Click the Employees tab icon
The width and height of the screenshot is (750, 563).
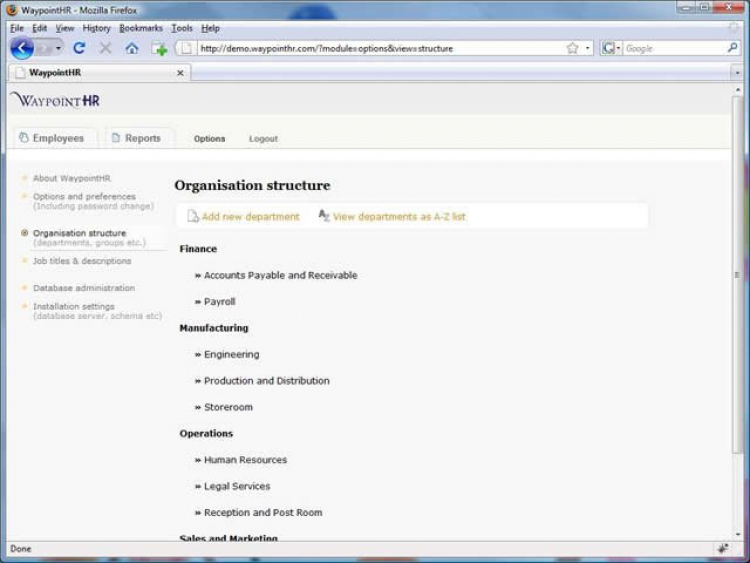[x=23, y=138]
